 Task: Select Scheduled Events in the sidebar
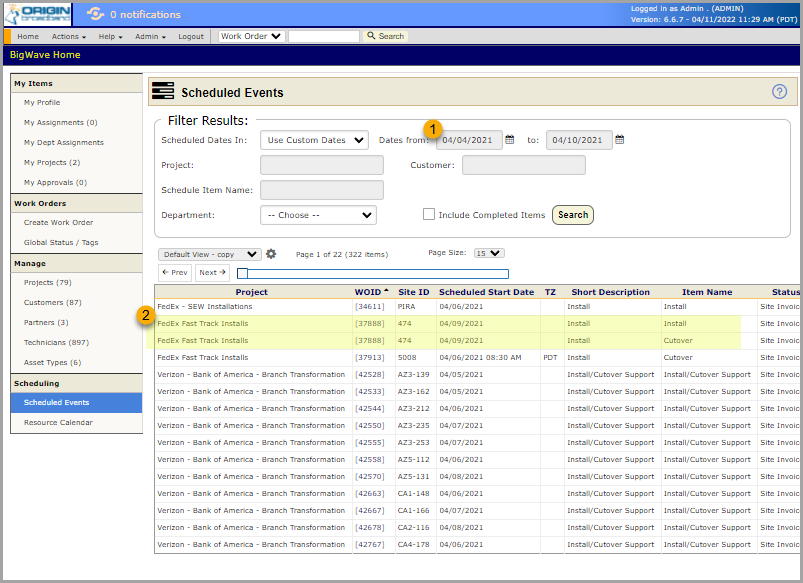coord(76,403)
